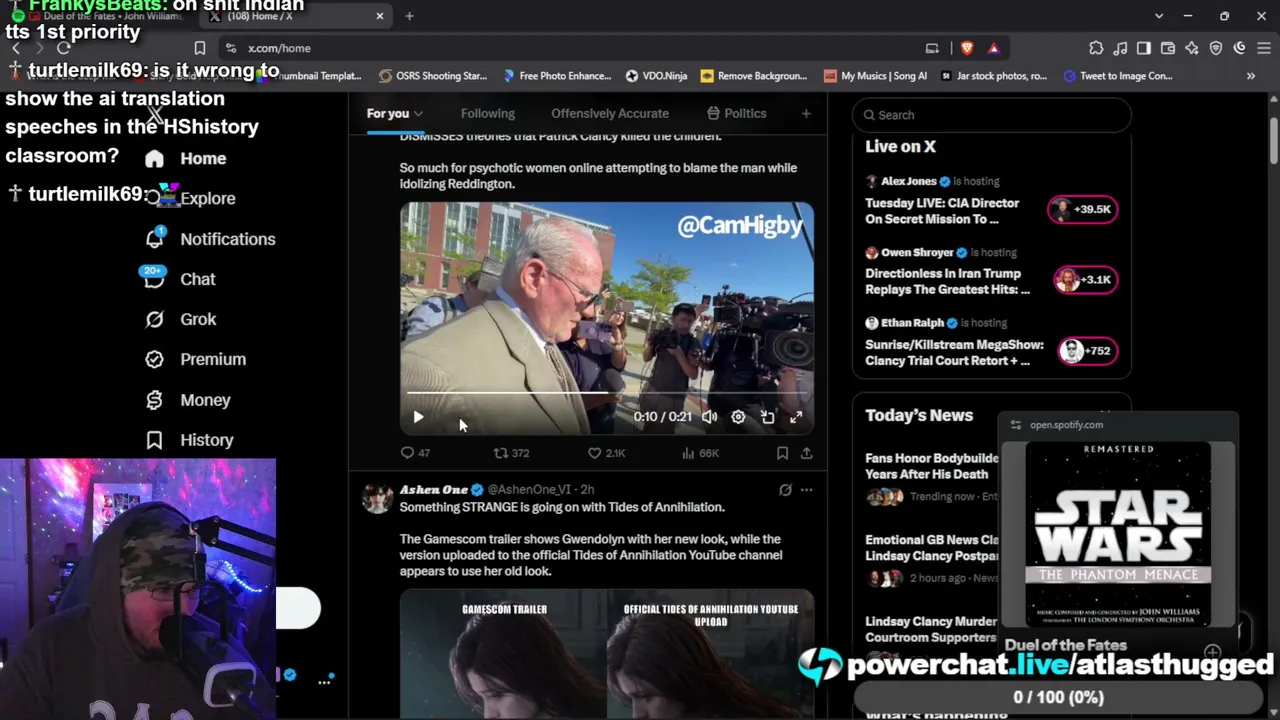1280x720 pixels.
Task: Open Explore in the X sidebar
Action: coord(190,198)
